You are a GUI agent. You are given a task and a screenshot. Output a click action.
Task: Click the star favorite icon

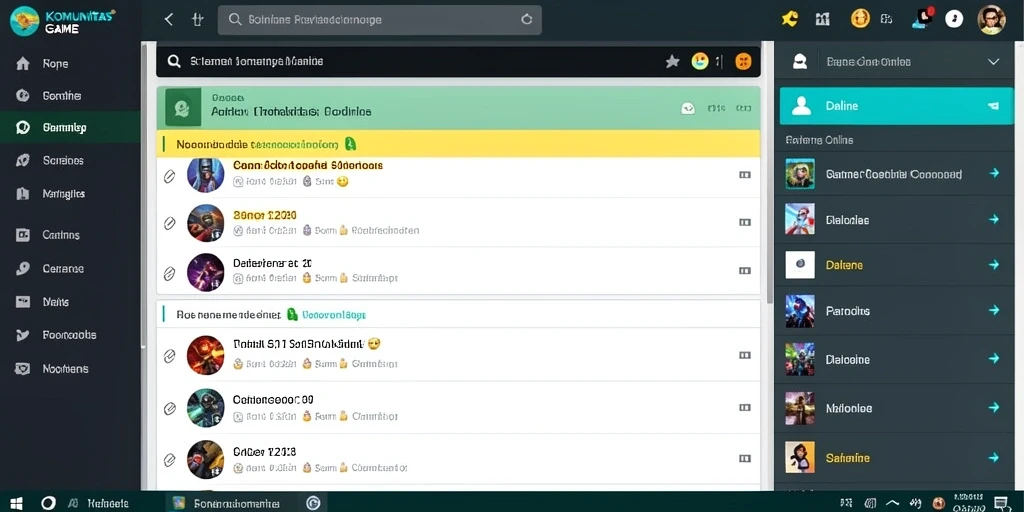(672, 61)
